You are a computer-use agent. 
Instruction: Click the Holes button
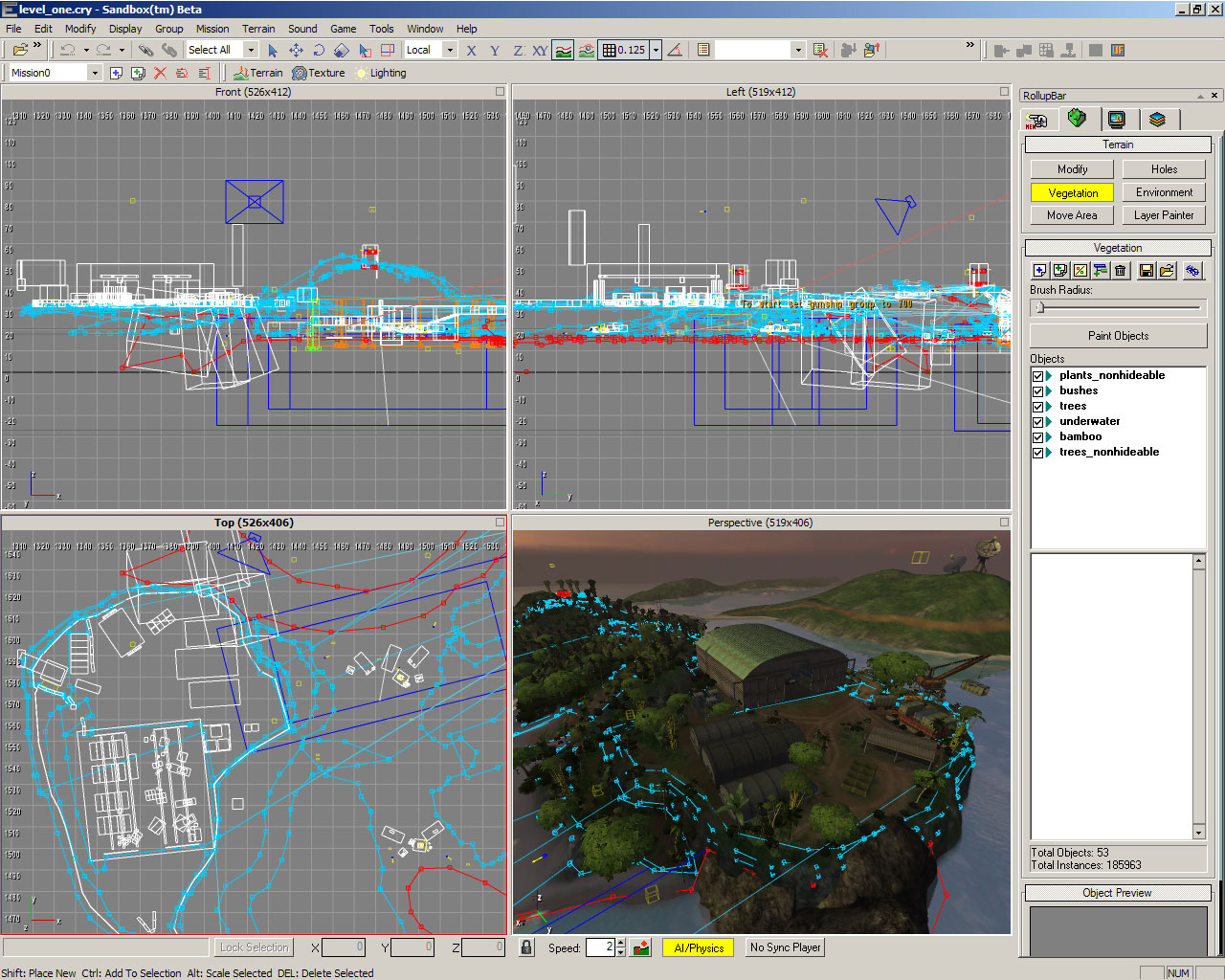1164,169
